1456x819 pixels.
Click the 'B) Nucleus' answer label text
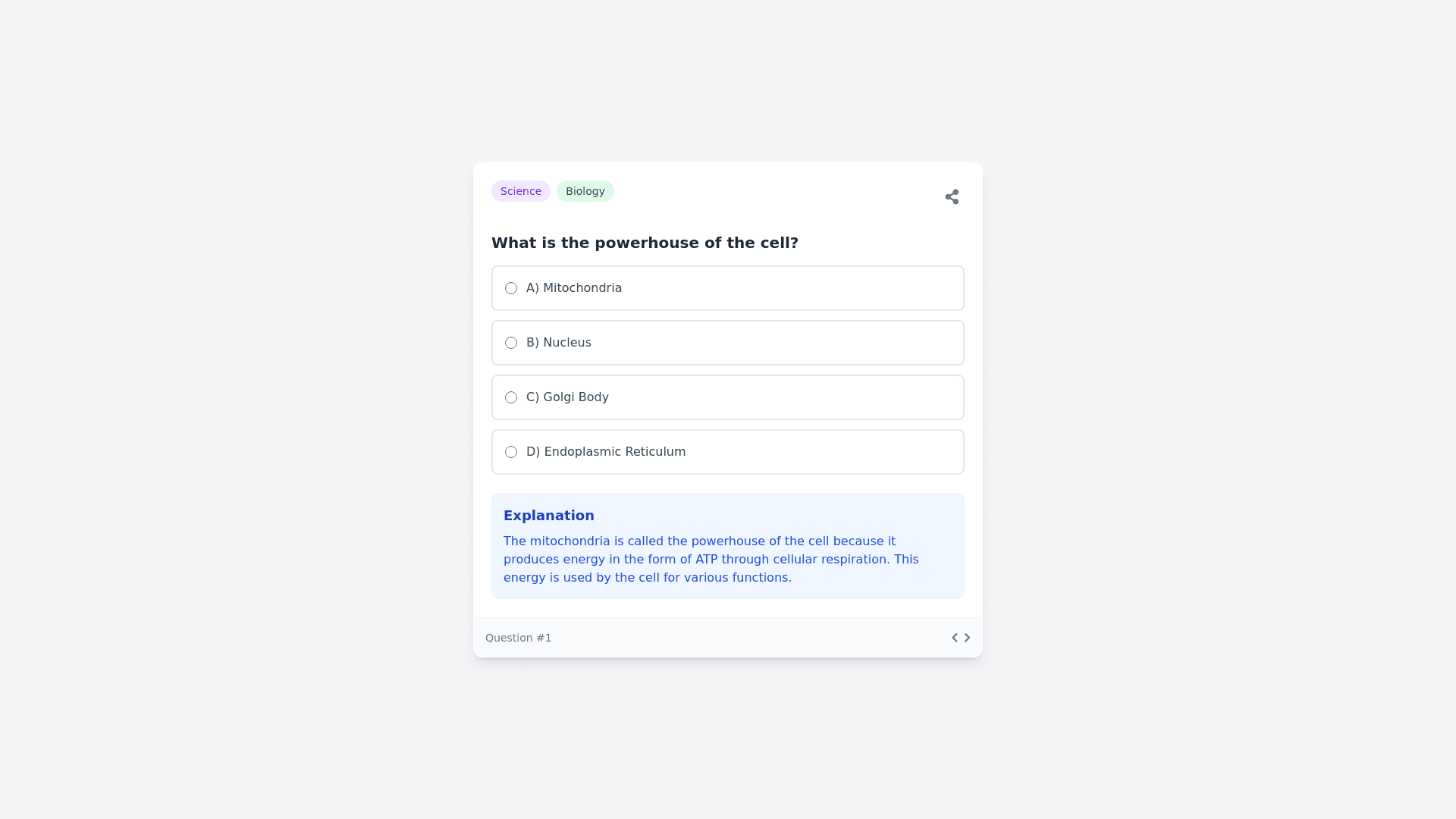point(559,343)
